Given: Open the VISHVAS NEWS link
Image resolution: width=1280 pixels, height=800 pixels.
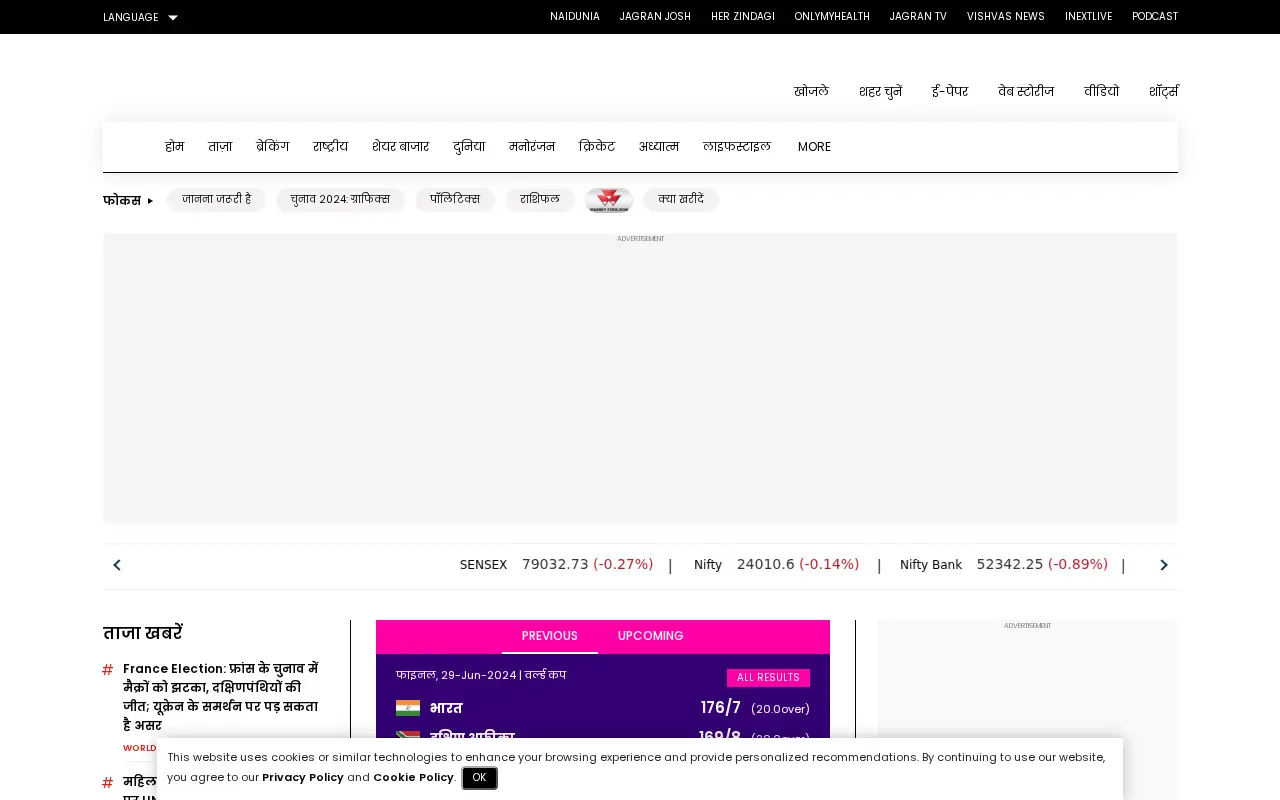Looking at the screenshot, I should click(x=1006, y=17).
